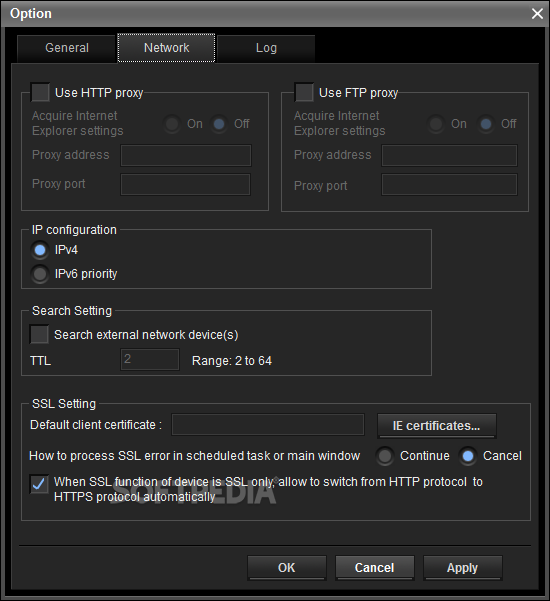Enable the Use HTTP proxy checkbox

[x=40, y=92]
